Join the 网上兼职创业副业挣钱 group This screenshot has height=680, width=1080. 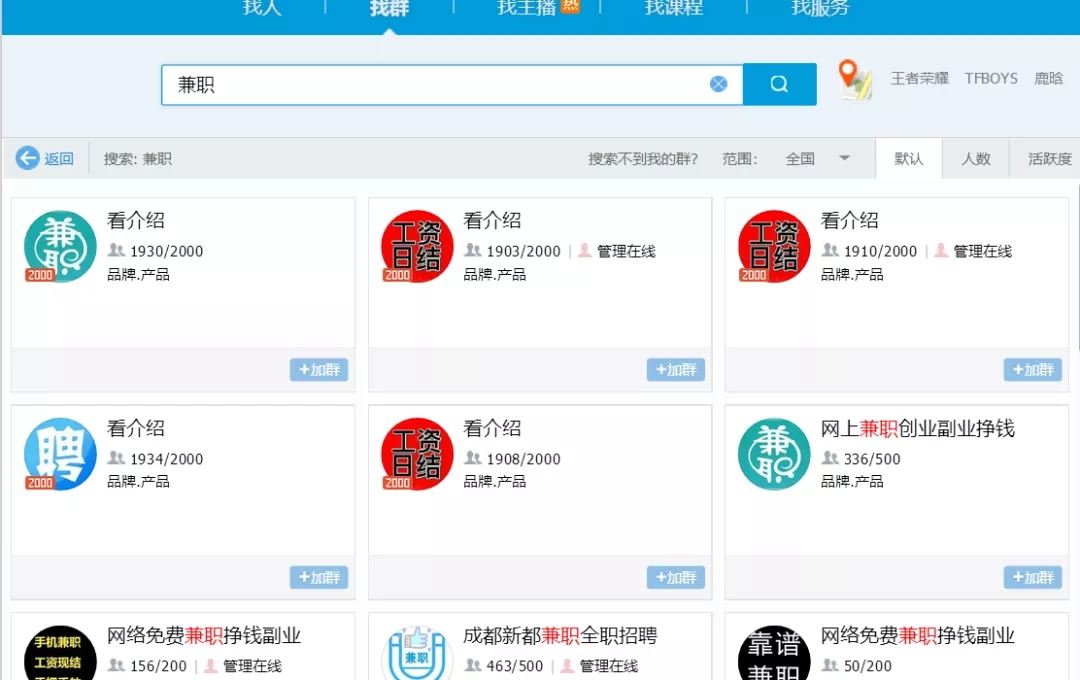click(x=1032, y=577)
